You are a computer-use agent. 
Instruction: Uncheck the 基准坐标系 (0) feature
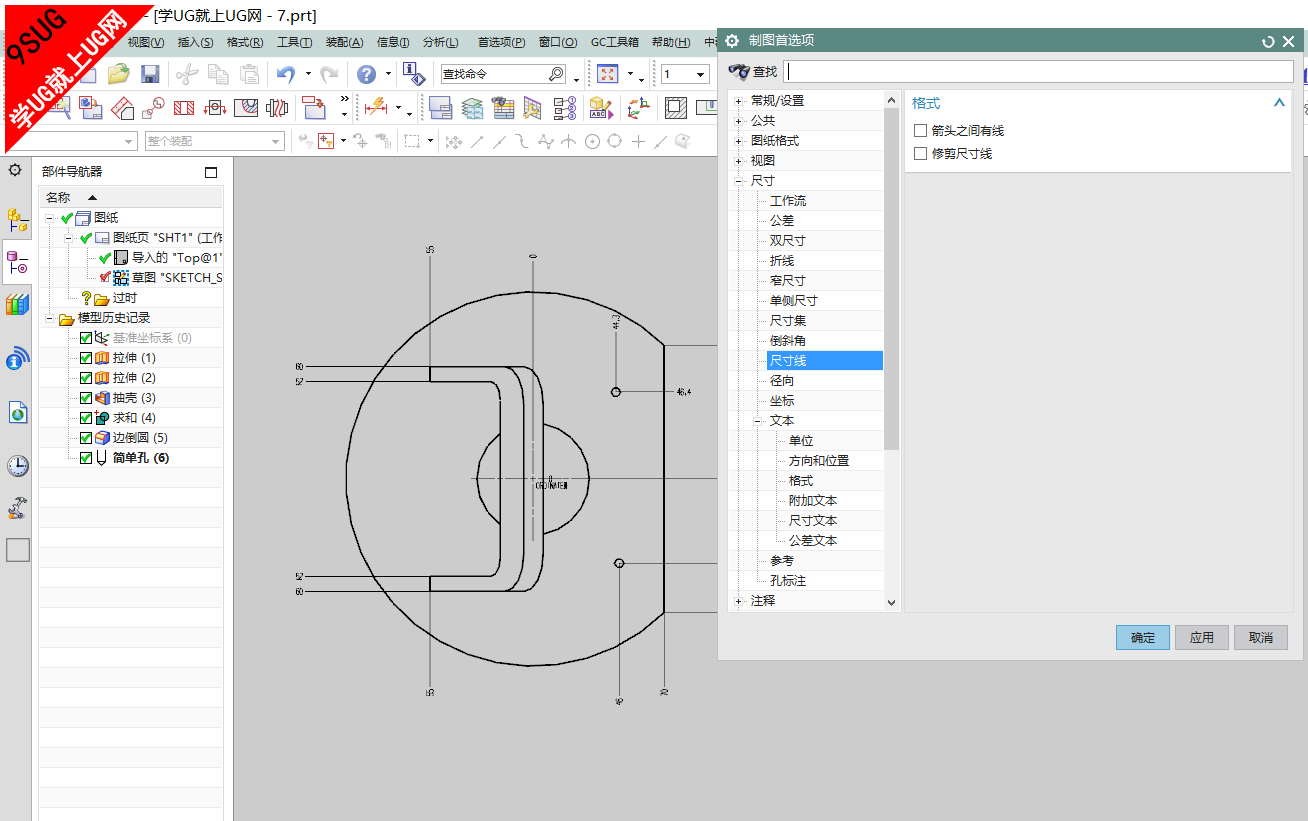(x=86, y=338)
